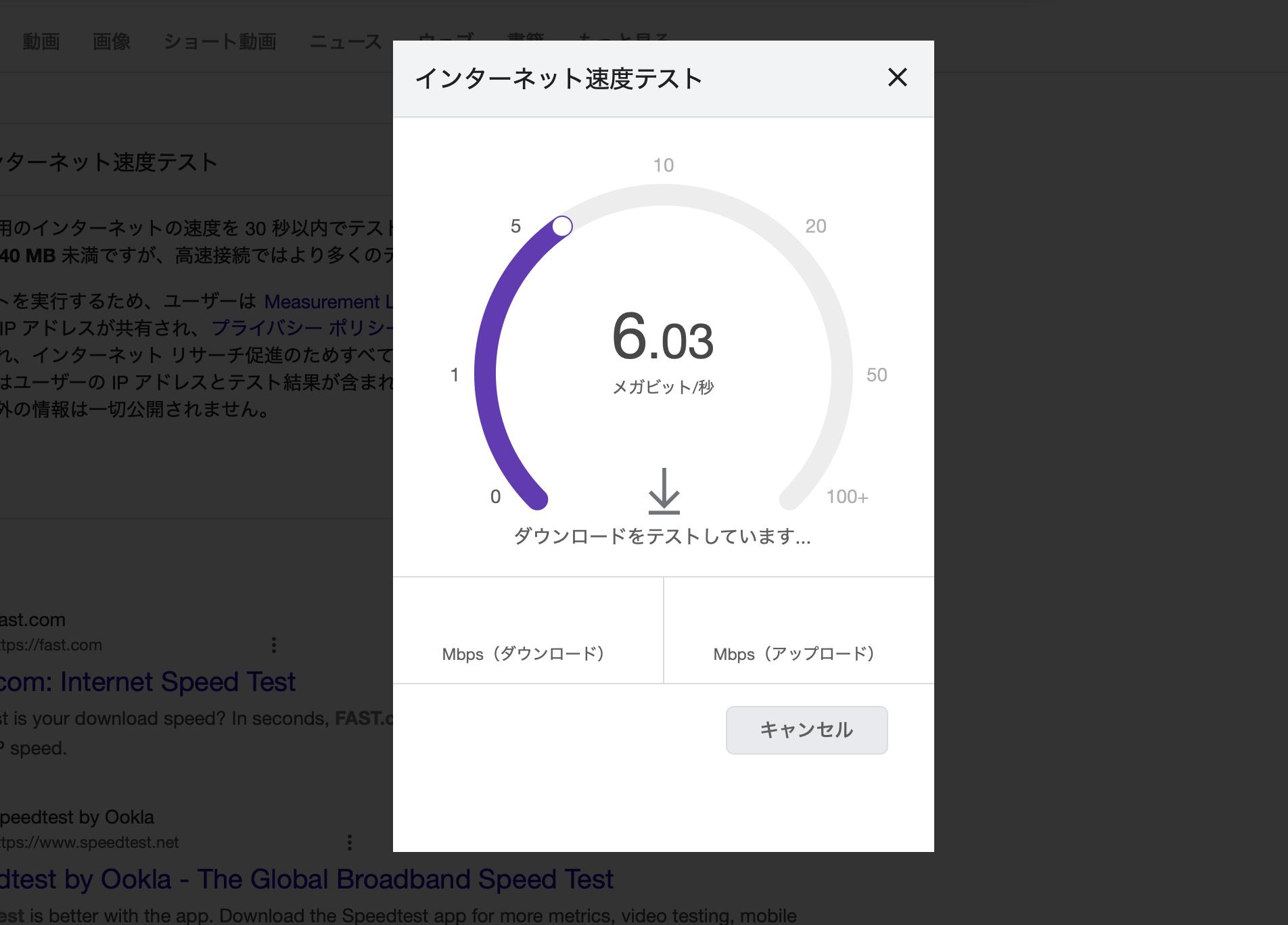Click the gauge label 1
The image size is (1288, 925).
(x=455, y=375)
